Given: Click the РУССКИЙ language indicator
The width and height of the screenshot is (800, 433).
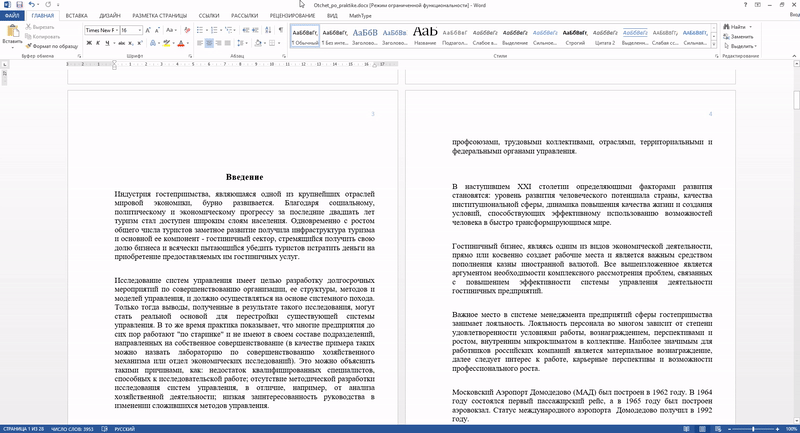Looking at the screenshot, I should click(124, 429).
